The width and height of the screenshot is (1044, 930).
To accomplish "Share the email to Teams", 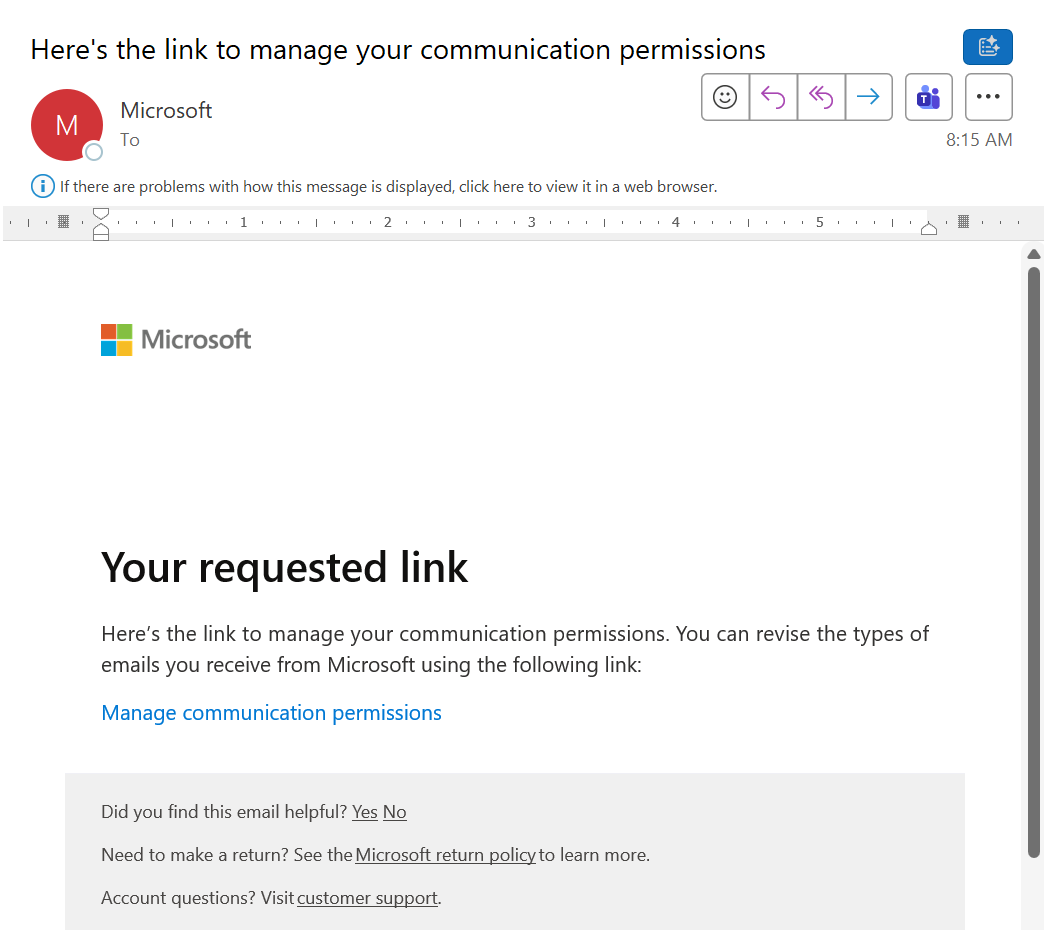I will (929, 97).
